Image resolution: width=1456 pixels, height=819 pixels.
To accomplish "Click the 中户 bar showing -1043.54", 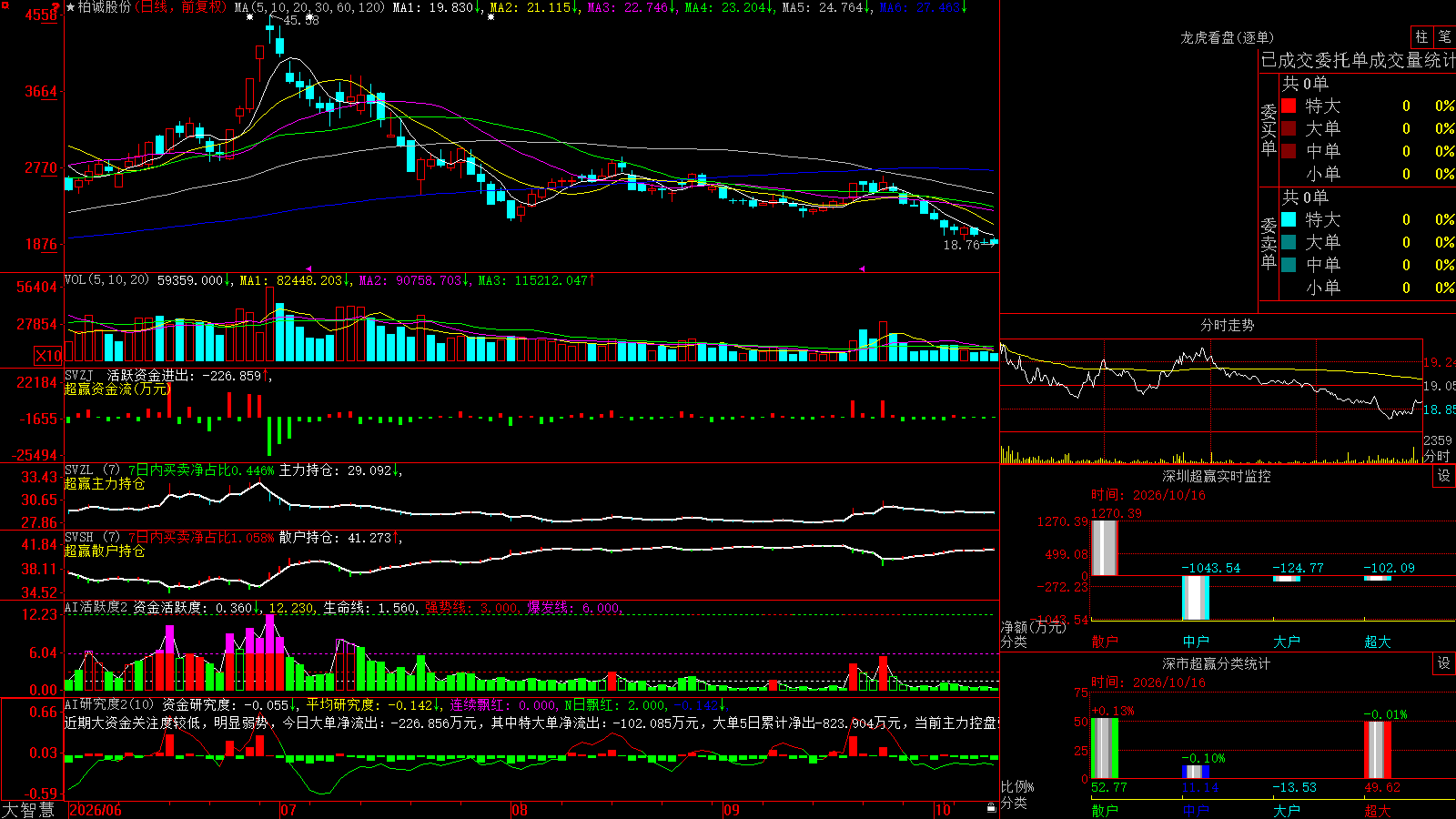I will [x=1196, y=598].
